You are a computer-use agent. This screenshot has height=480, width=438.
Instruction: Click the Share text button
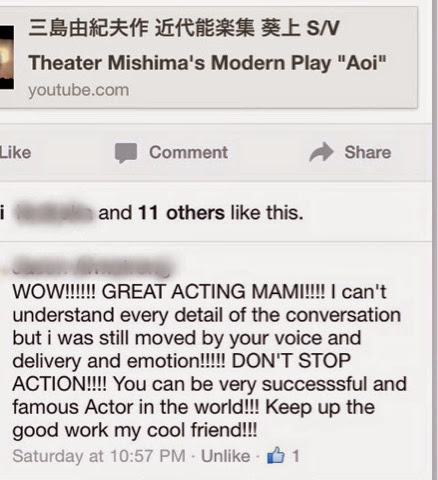click(x=368, y=152)
